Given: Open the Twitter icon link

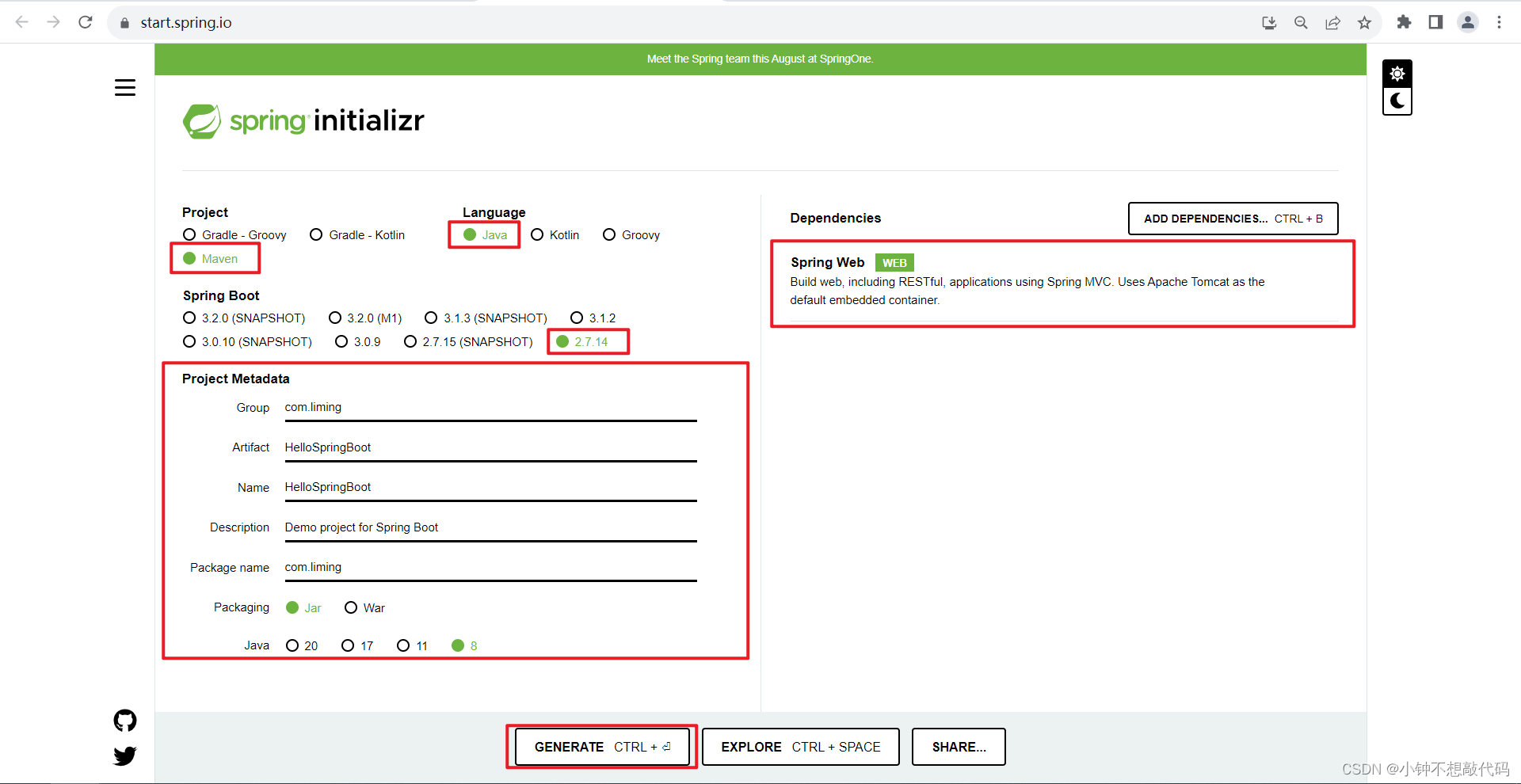Looking at the screenshot, I should pos(125,756).
